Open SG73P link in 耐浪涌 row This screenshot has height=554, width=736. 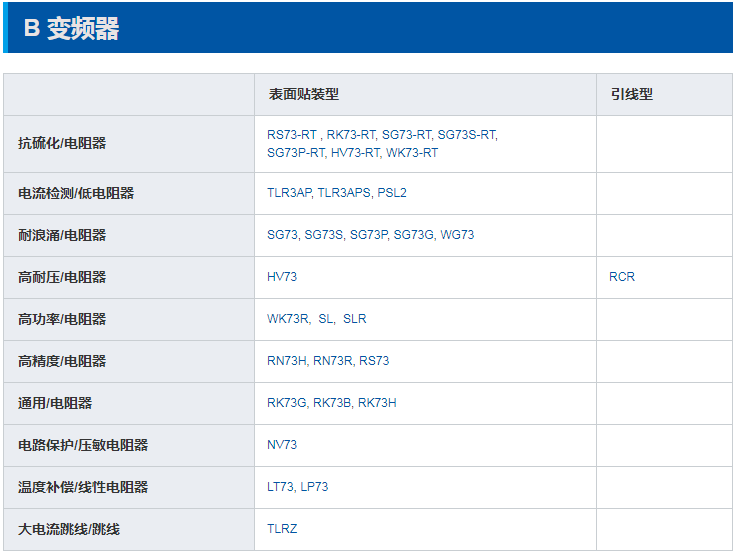click(x=368, y=235)
